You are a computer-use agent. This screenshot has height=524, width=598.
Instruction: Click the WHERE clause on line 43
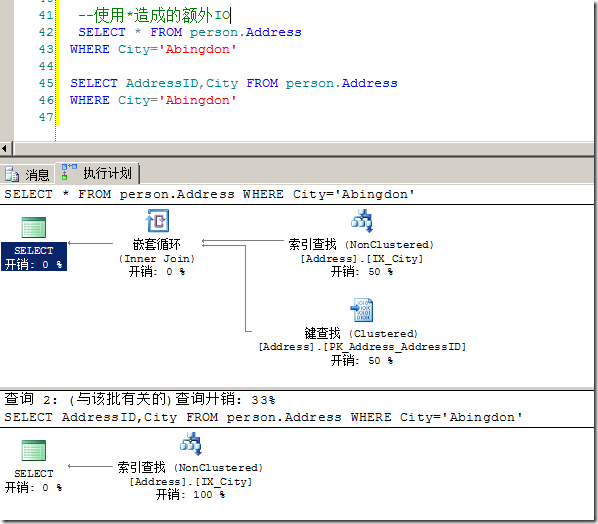click(x=153, y=49)
